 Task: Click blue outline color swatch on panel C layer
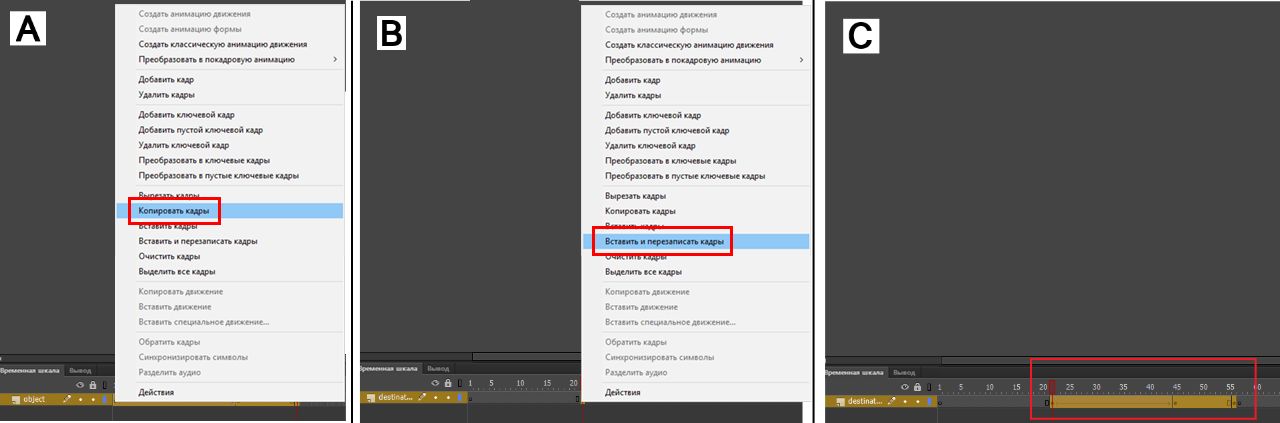click(x=931, y=401)
